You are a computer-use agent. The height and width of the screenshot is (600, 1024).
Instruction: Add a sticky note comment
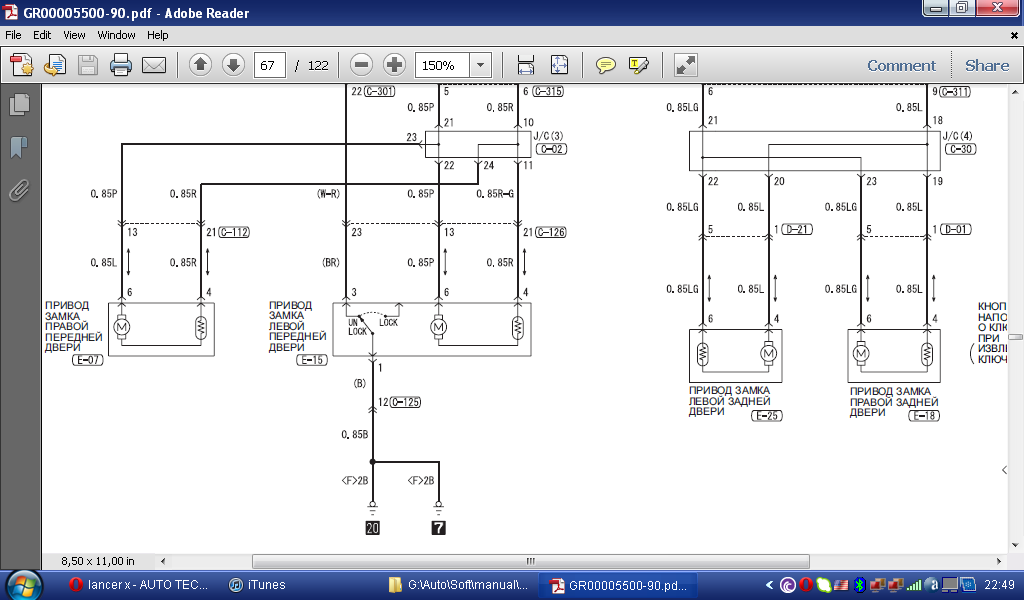point(605,65)
